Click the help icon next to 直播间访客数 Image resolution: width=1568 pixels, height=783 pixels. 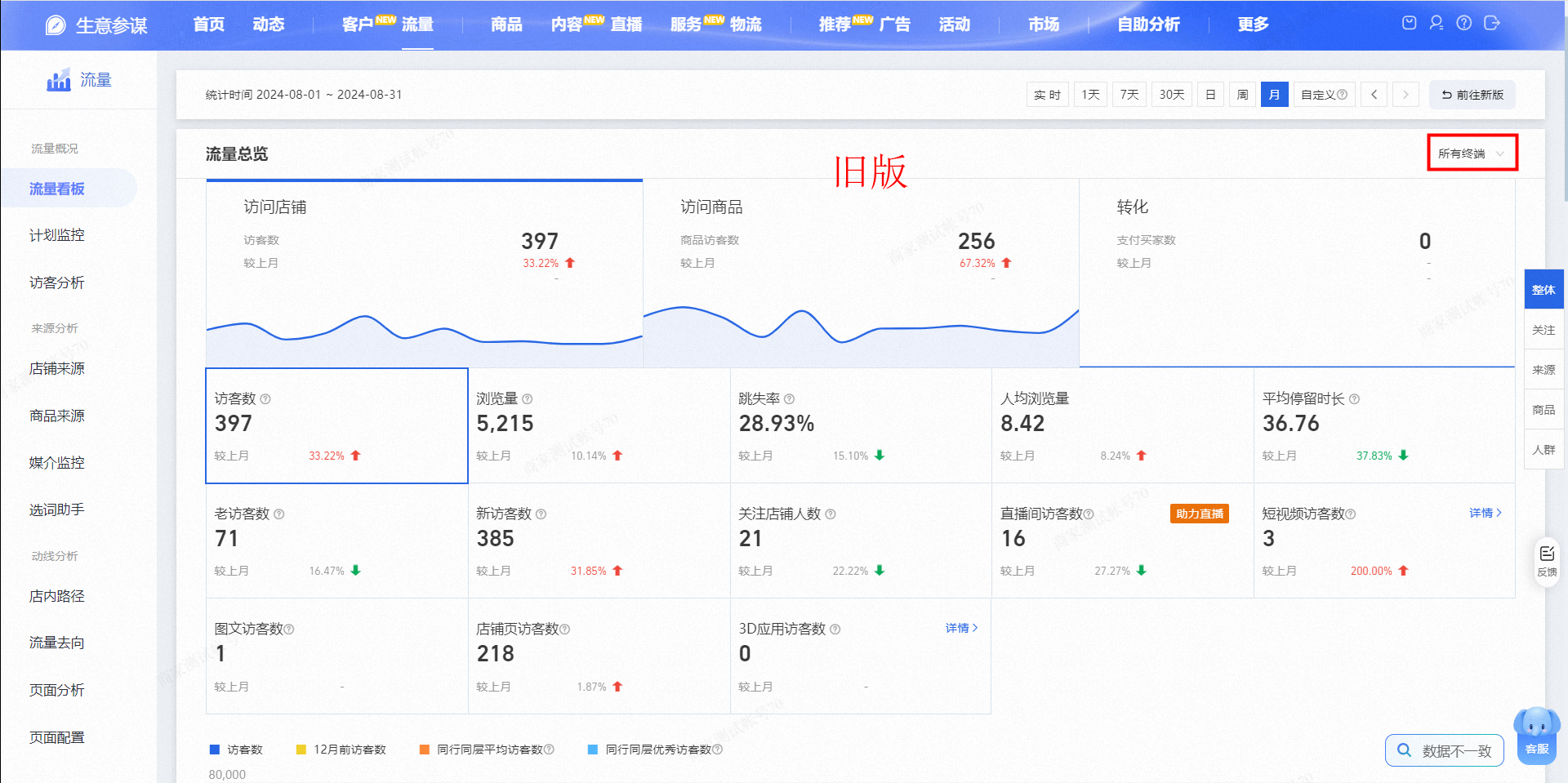(x=1089, y=514)
